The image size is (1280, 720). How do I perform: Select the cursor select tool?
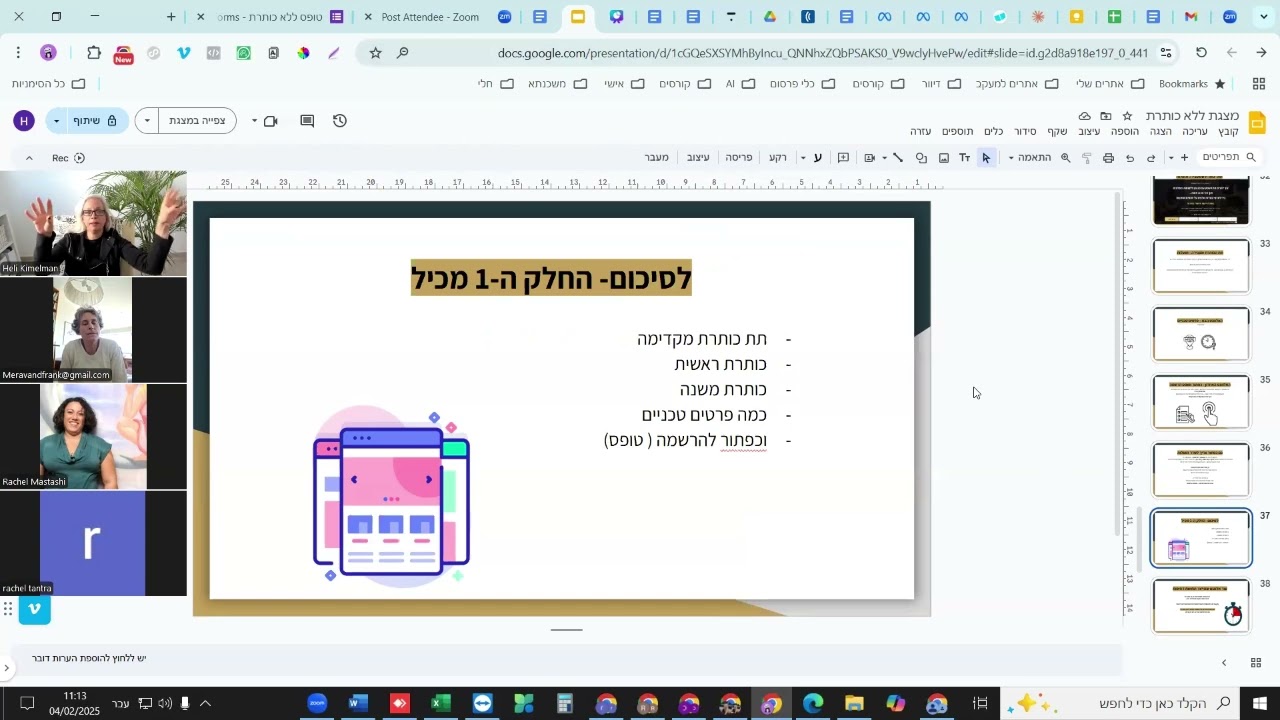pos(987,158)
